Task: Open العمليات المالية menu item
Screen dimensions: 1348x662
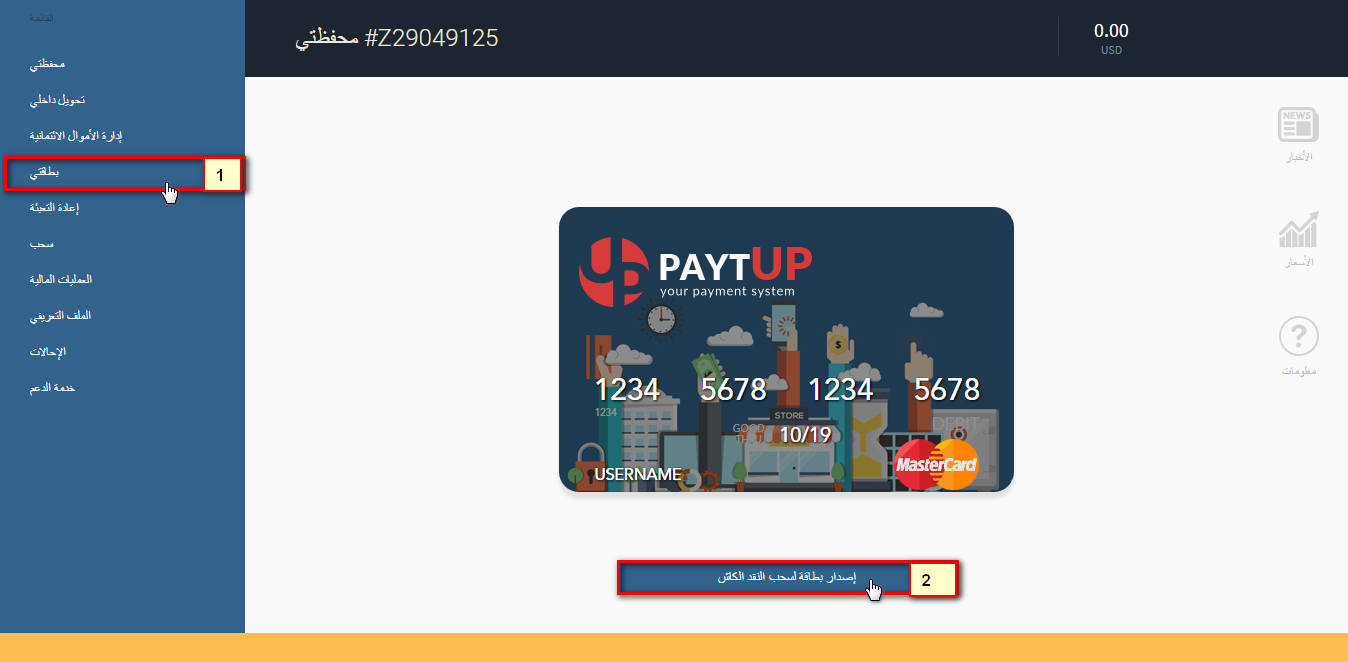Action: point(60,280)
